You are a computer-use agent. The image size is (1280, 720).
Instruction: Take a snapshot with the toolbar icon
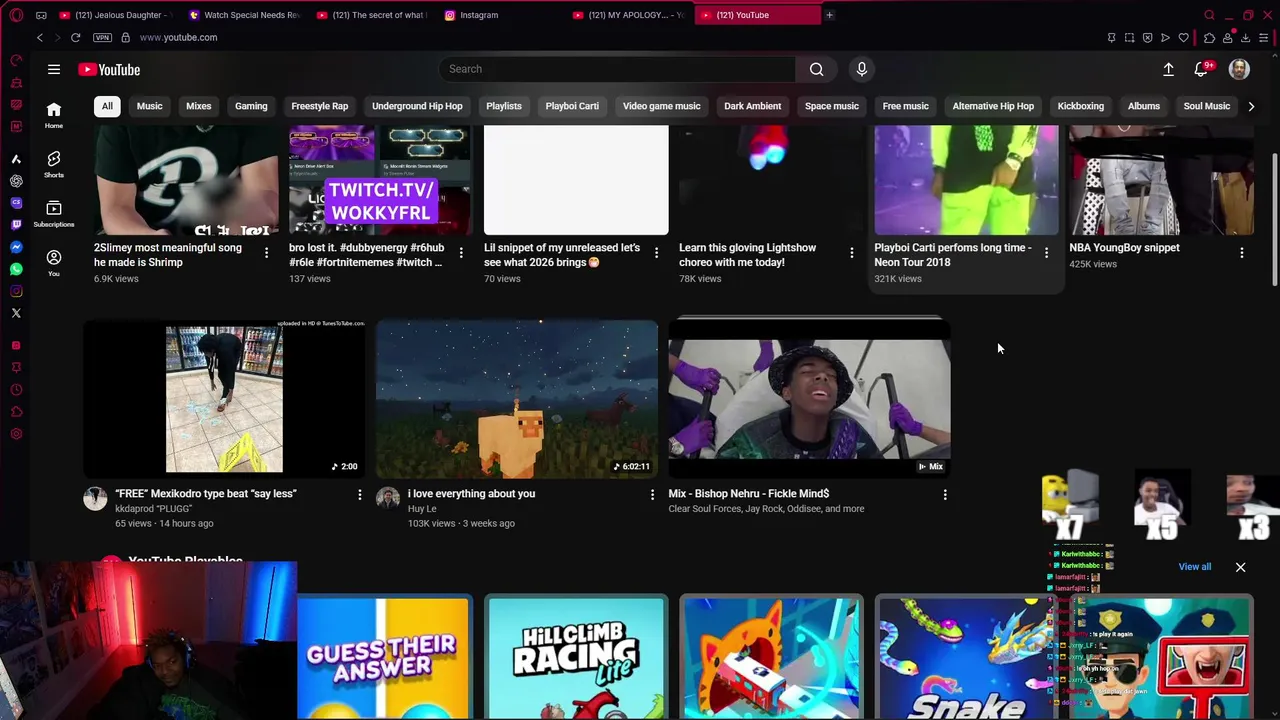(x=1129, y=38)
